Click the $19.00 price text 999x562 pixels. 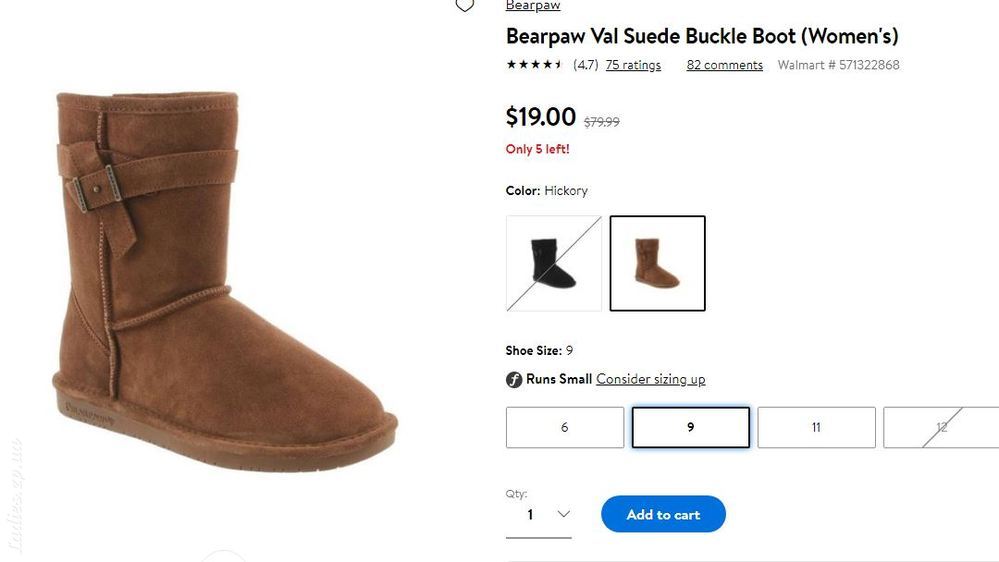pos(540,117)
